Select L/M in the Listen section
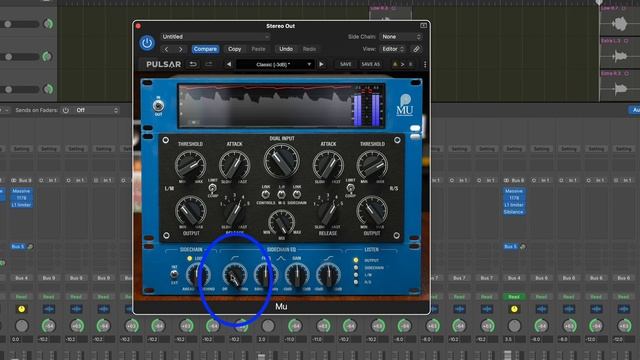 pyautogui.click(x=356, y=275)
